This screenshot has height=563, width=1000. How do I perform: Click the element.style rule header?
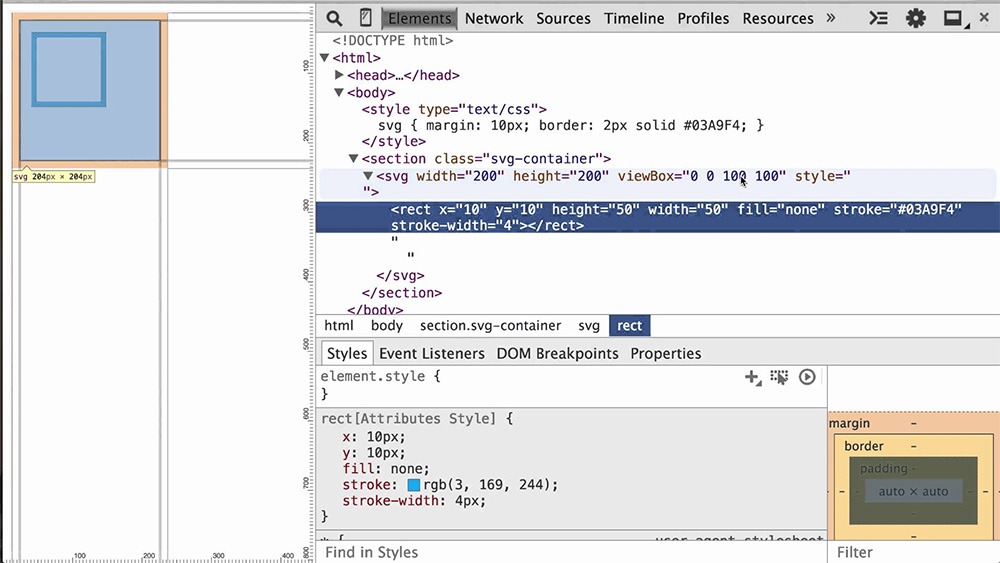(380, 376)
